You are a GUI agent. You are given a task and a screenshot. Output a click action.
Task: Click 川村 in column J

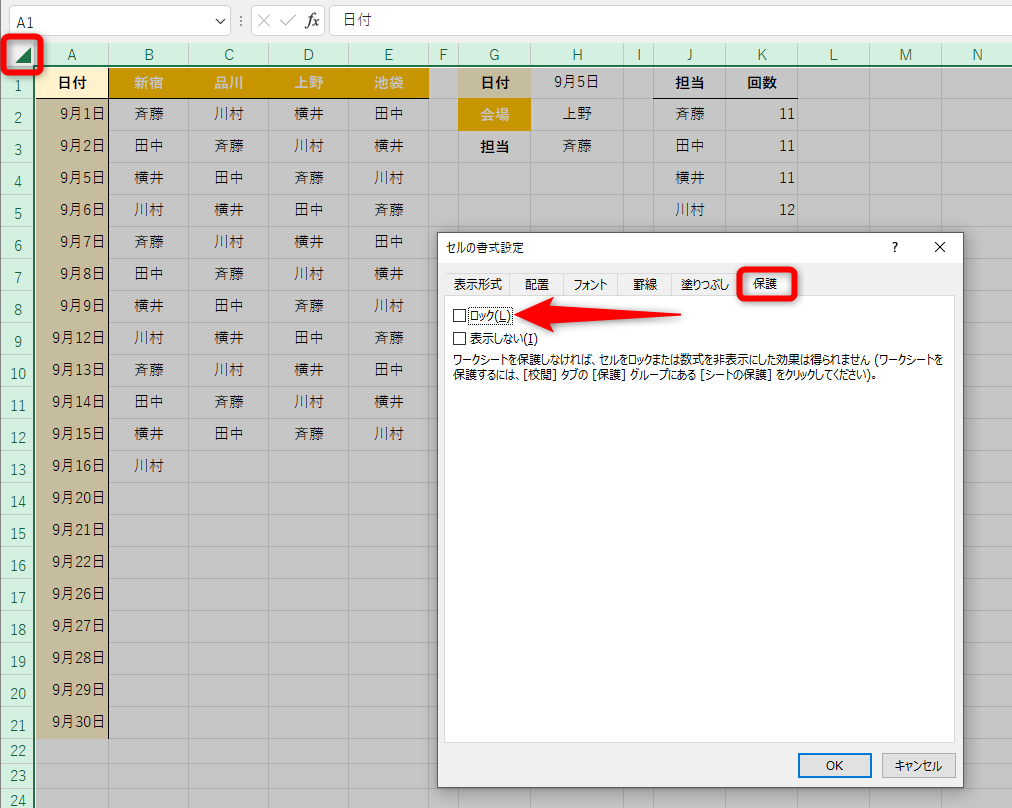(x=689, y=210)
